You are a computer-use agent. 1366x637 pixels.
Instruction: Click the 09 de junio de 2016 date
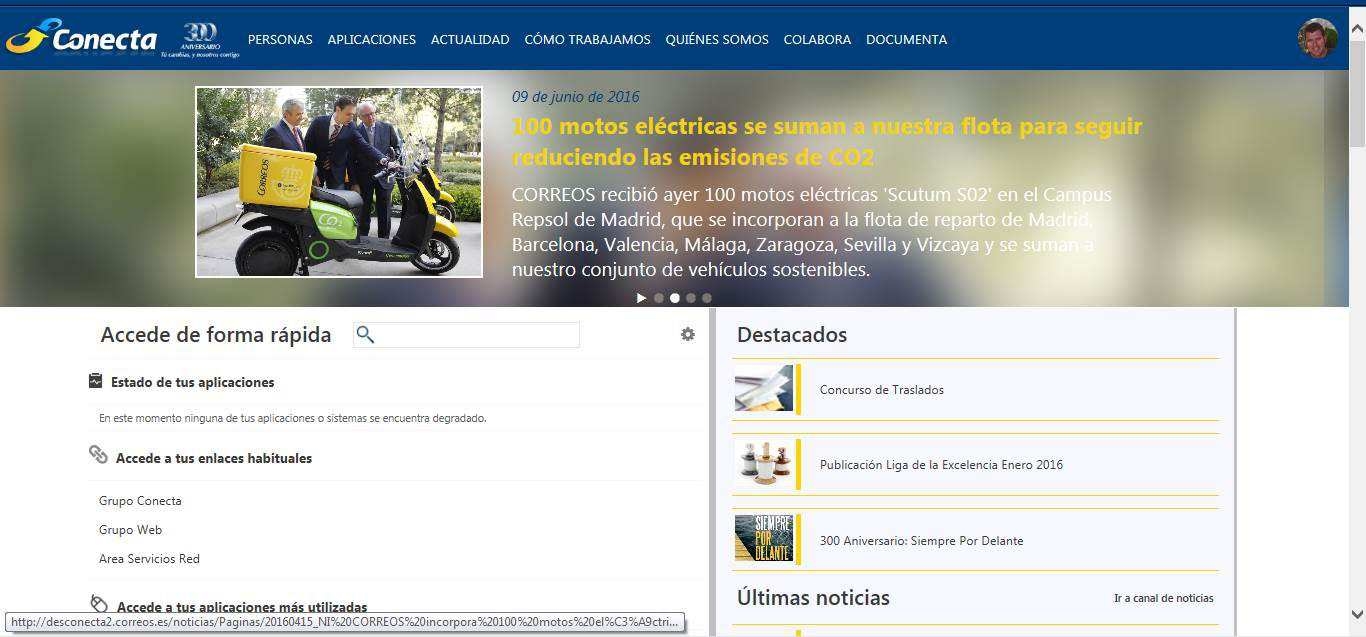tap(575, 97)
